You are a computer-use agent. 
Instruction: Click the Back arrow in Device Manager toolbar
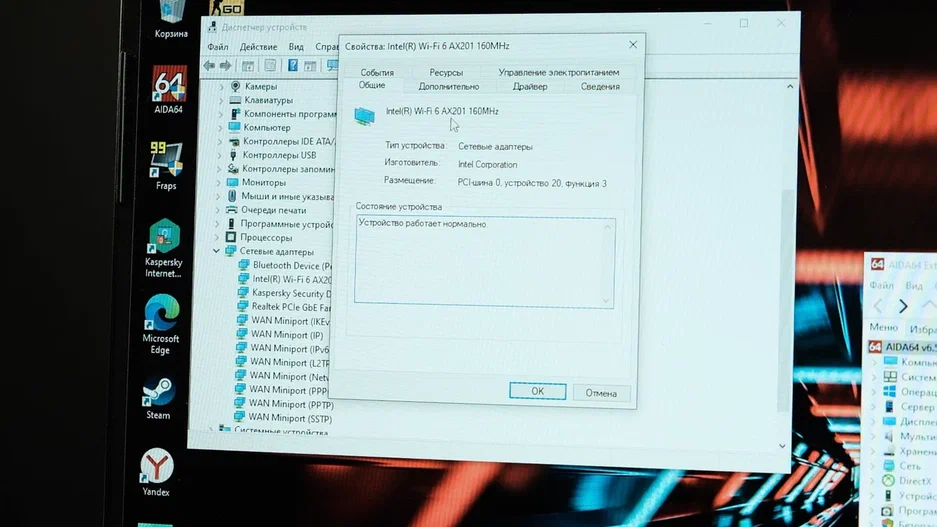209,66
